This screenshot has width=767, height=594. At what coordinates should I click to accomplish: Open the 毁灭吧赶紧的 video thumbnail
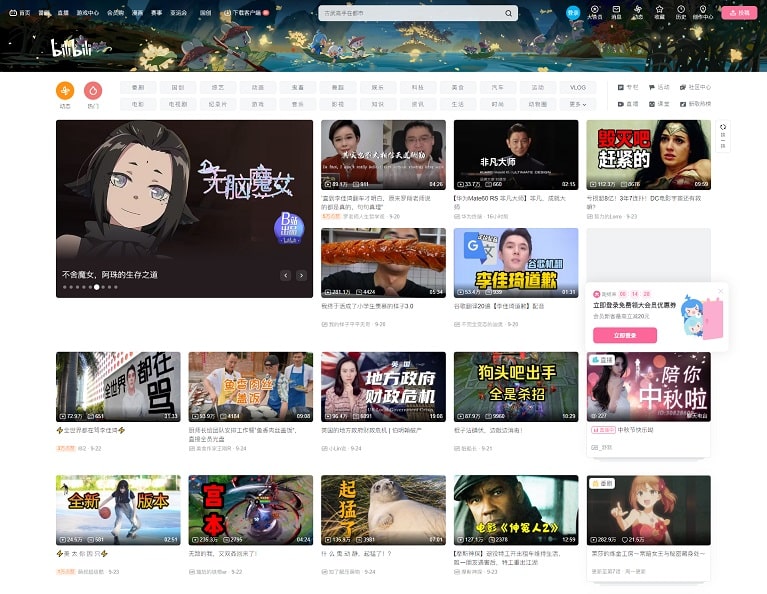(x=649, y=155)
